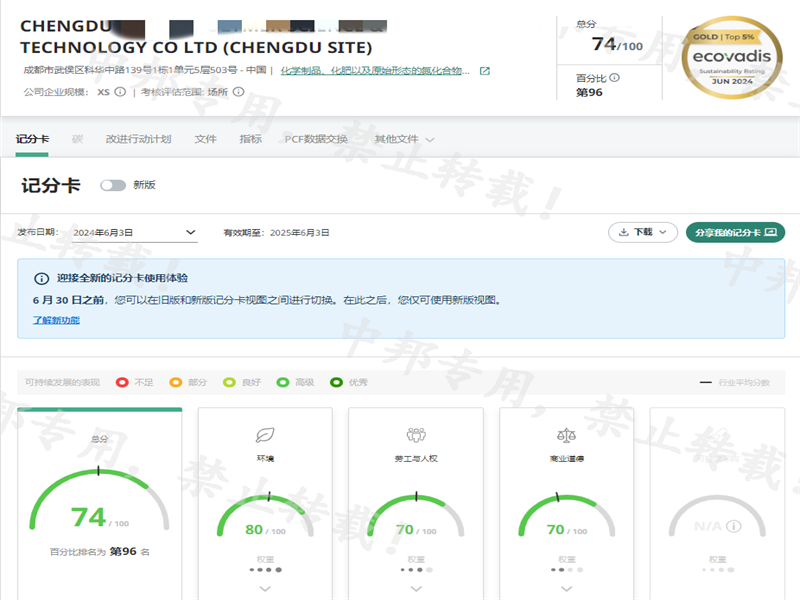Click the leaf icon on 环境 card
This screenshot has height=600, width=800.
click(x=265, y=435)
